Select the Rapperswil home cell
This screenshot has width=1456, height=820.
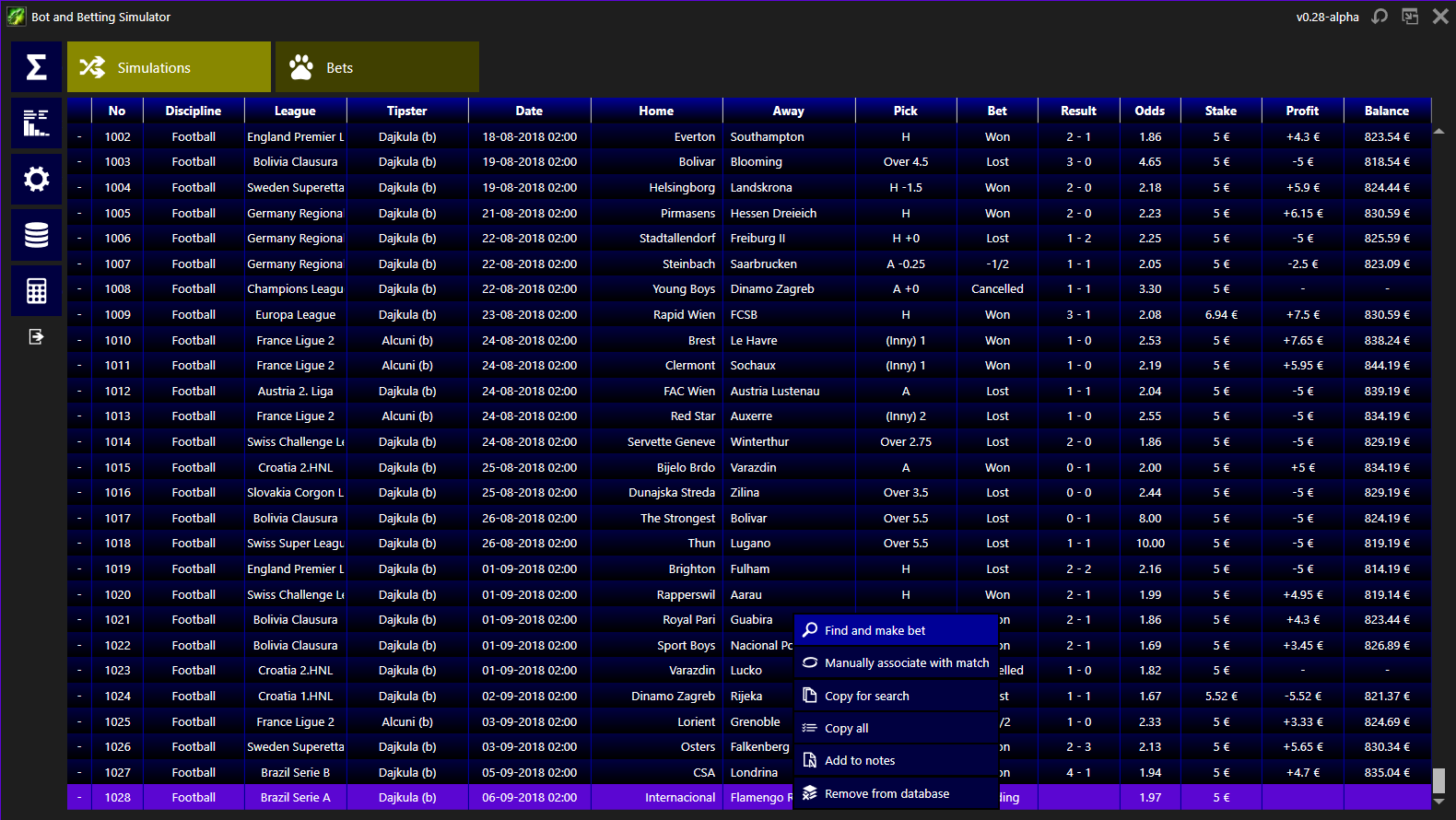pyautogui.click(x=656, y=594)
